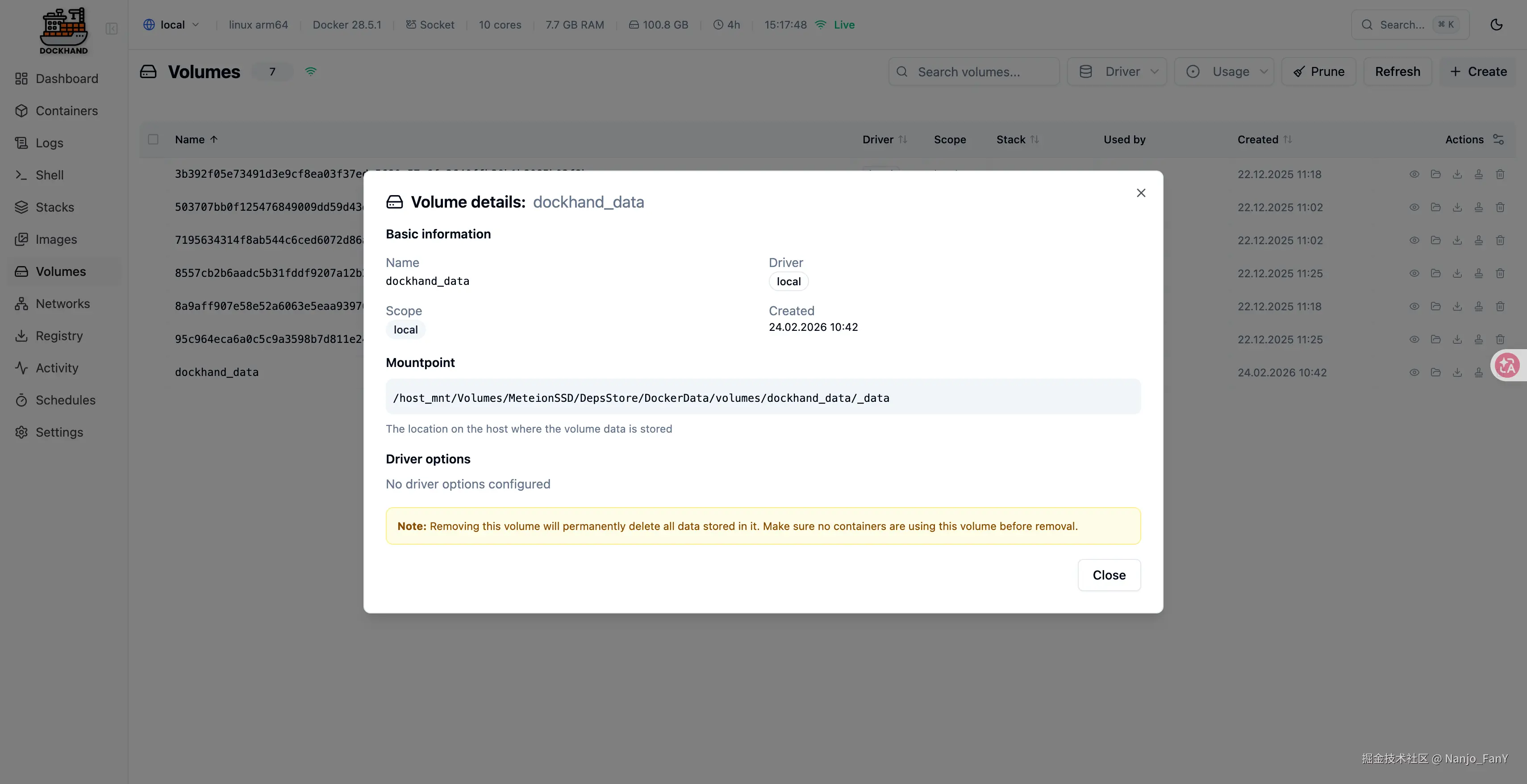Screen dimensions: 1527x784
Task: Click the eye icon in the 8557cb2b volume row
Action: pos(1414,273)
